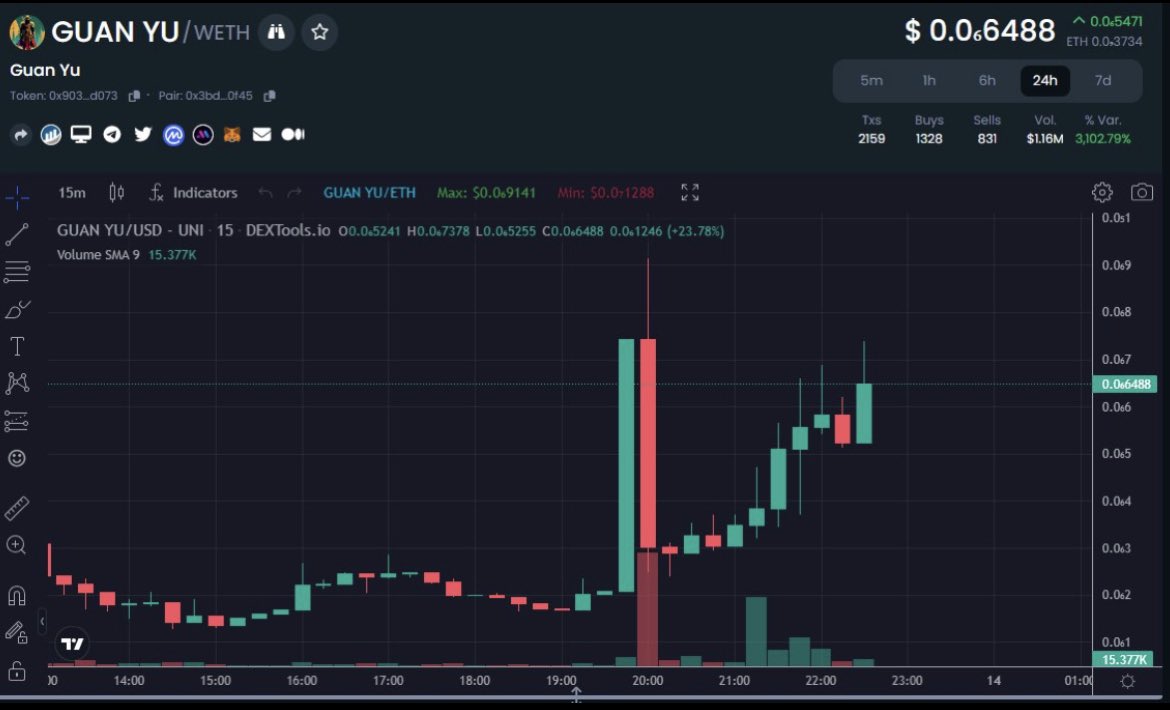Open the binoculars watch icon next to WETH
Screen dimensions: 1170x710
click(276, 32)
